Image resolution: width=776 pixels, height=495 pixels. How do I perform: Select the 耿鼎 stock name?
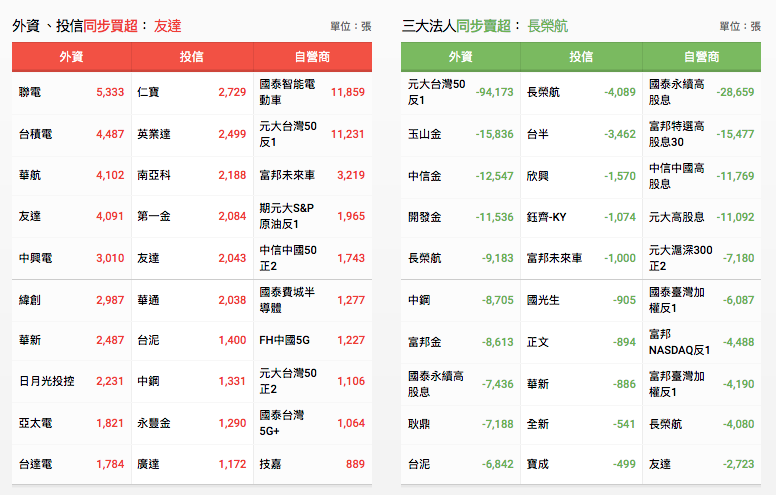419,424
